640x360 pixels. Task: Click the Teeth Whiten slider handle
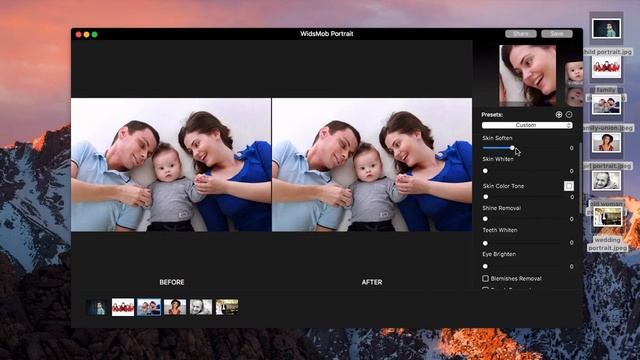click(485, 243)
